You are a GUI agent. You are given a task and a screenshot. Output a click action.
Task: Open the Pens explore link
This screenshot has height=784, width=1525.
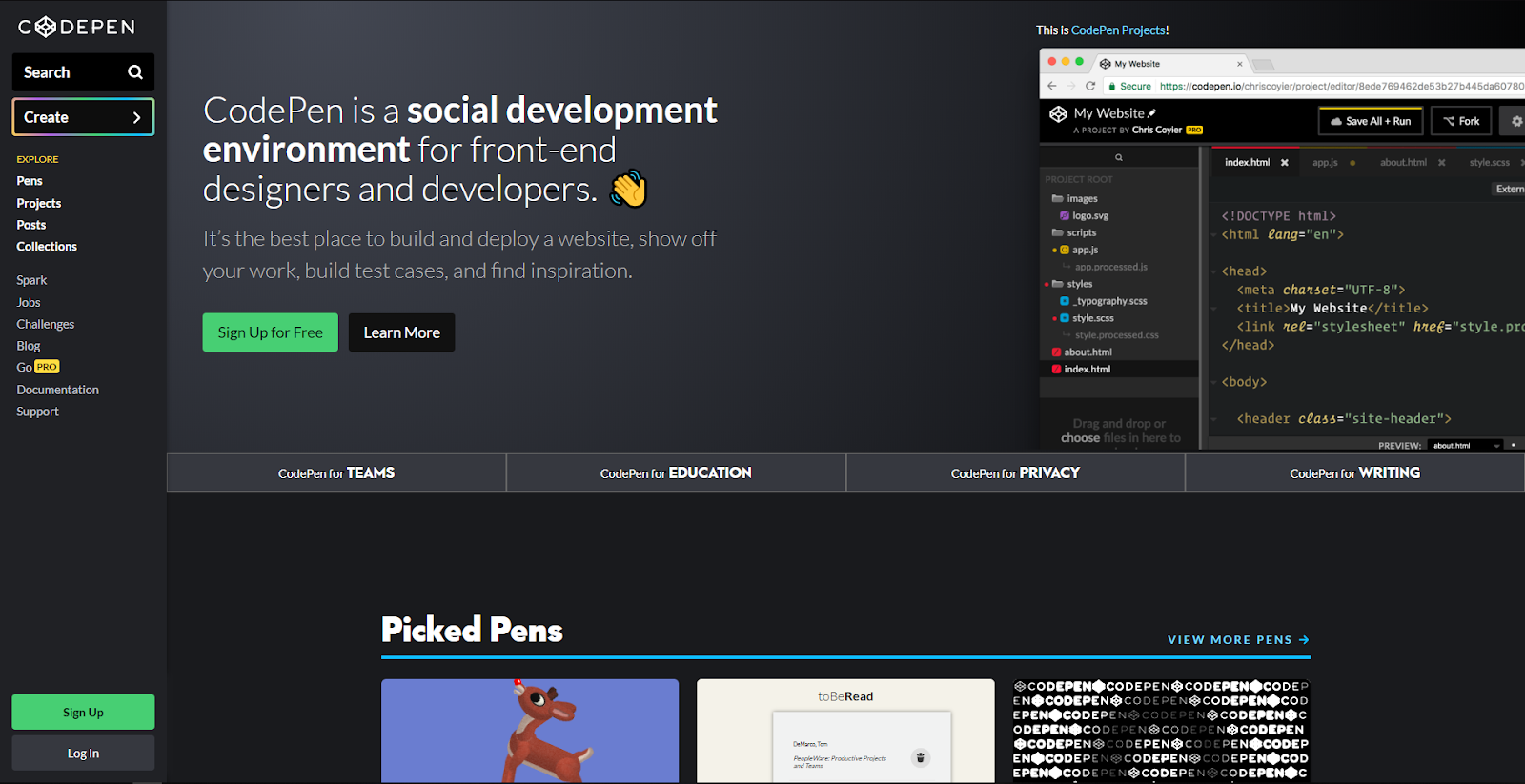(x=30, y=181)
